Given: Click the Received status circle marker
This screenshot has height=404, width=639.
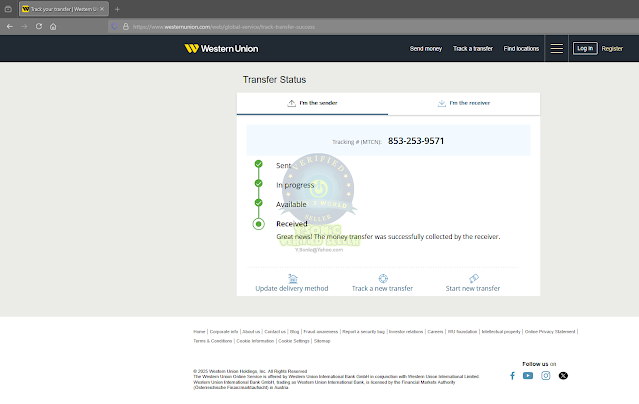Looking at the screenshot, I should pyautogui.click(x=258, y=224).
